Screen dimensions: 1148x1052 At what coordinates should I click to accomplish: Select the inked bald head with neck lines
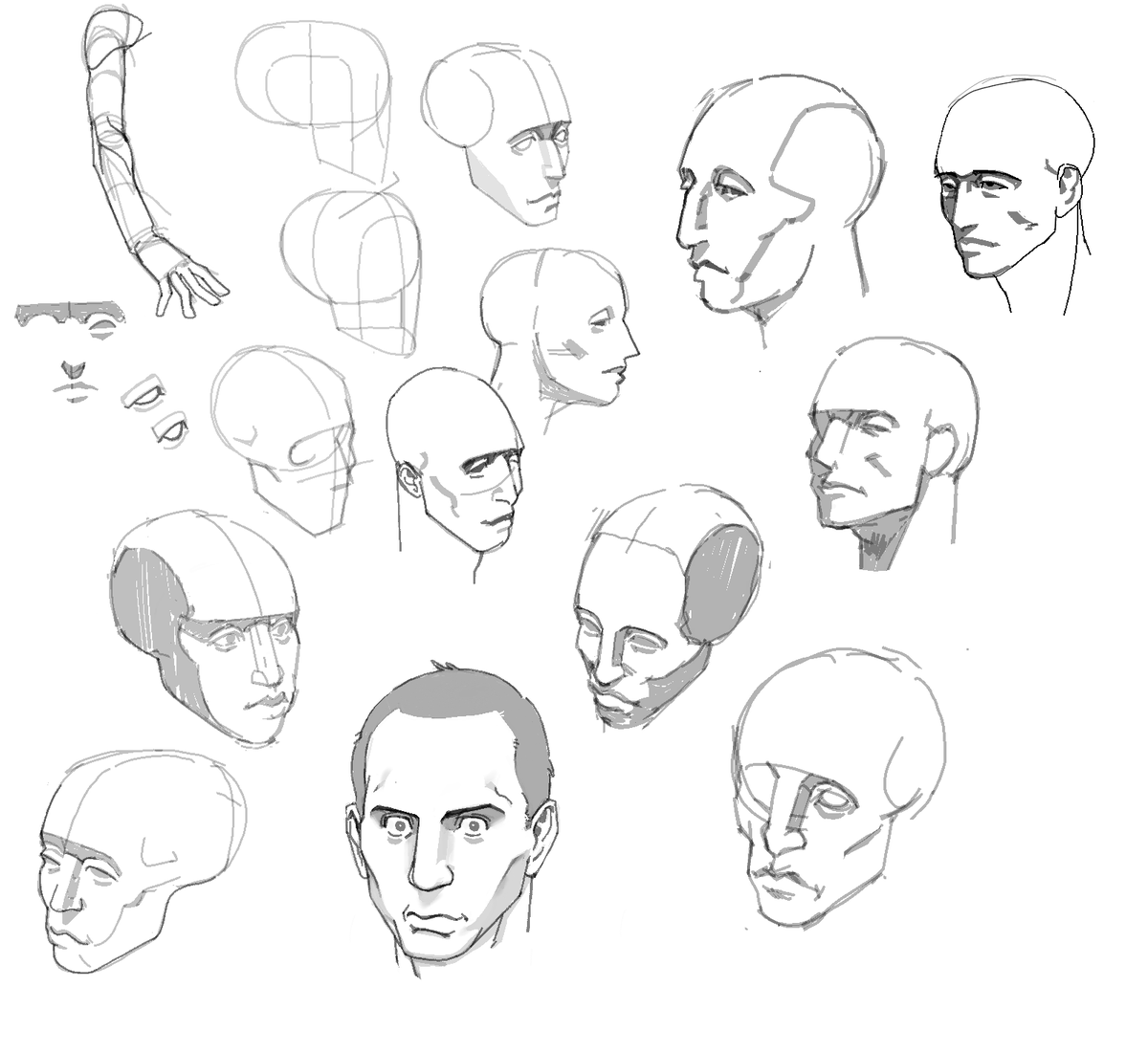click(1014, 196)
